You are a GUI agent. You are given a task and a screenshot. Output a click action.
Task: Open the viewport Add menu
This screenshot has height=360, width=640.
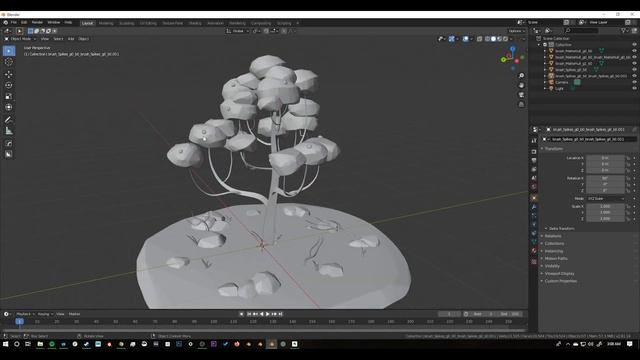point(71,39)
